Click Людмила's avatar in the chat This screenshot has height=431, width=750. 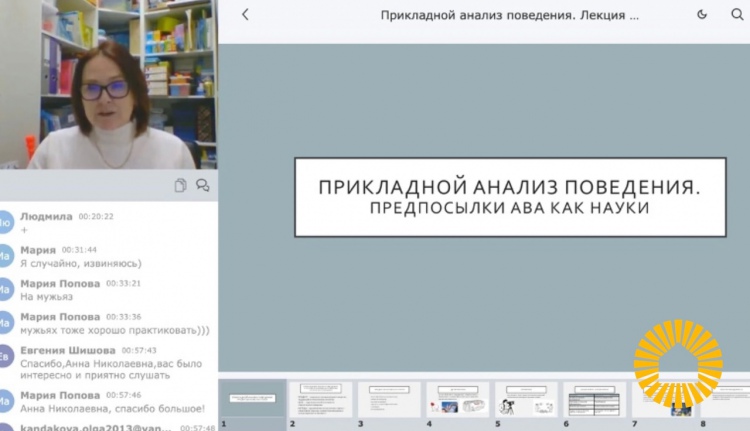coord(5,222)
